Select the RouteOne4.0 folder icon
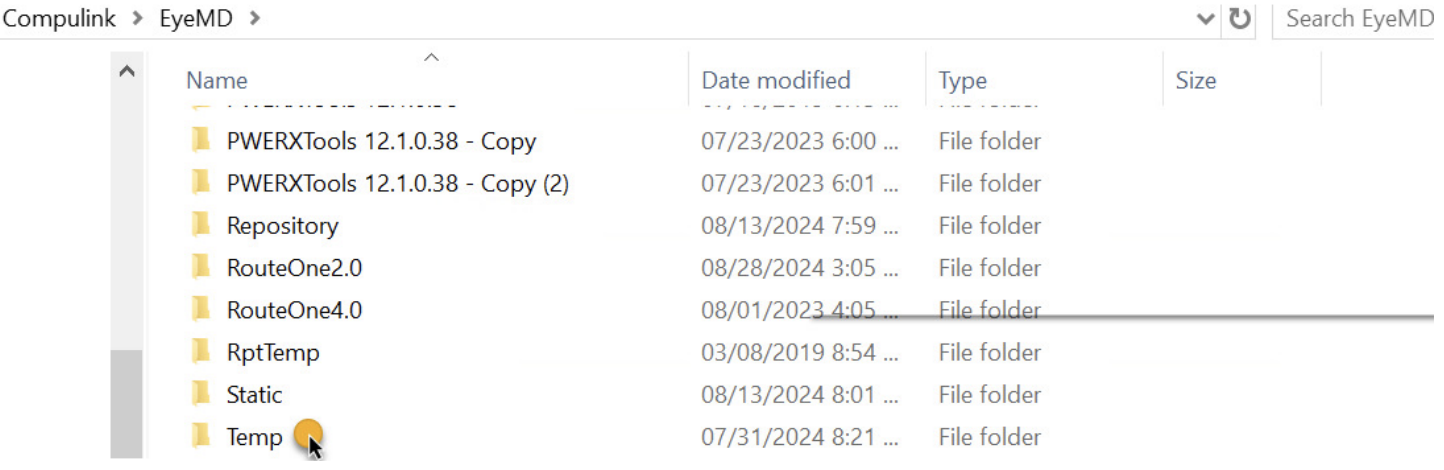 [x=201, y=309]
